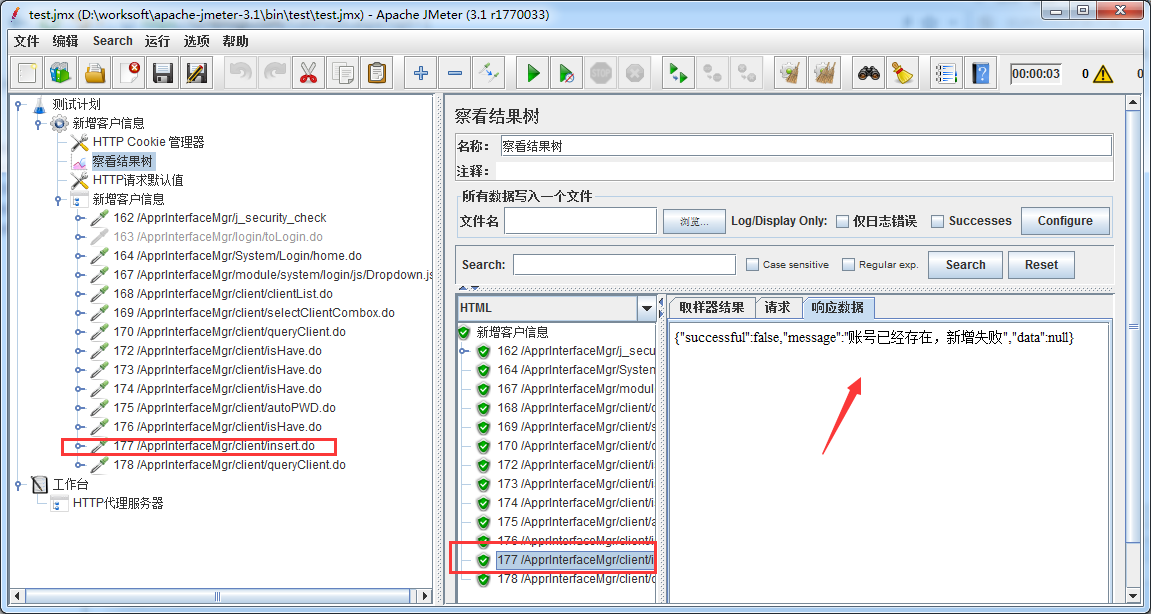1151x614 pixels.
Task: Enable the Successes checkbox
Action: point(937,221)
